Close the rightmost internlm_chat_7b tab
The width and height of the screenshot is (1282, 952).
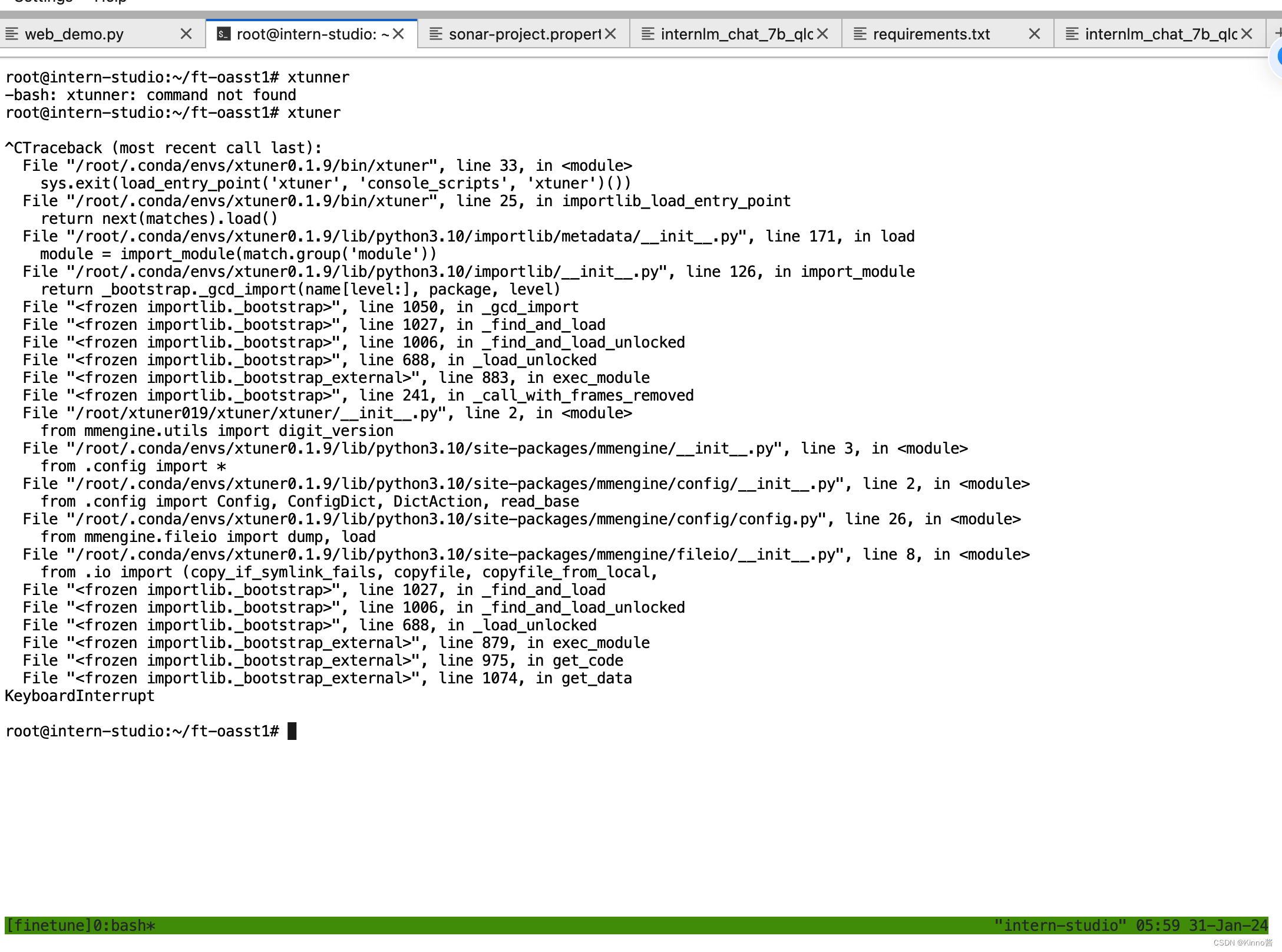[x=1247, y=34]
